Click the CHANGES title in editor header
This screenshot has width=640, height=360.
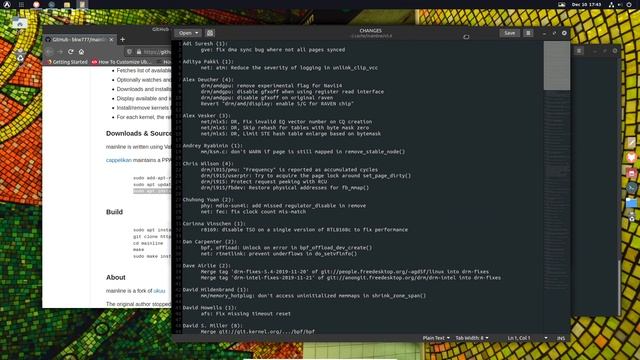371,31
